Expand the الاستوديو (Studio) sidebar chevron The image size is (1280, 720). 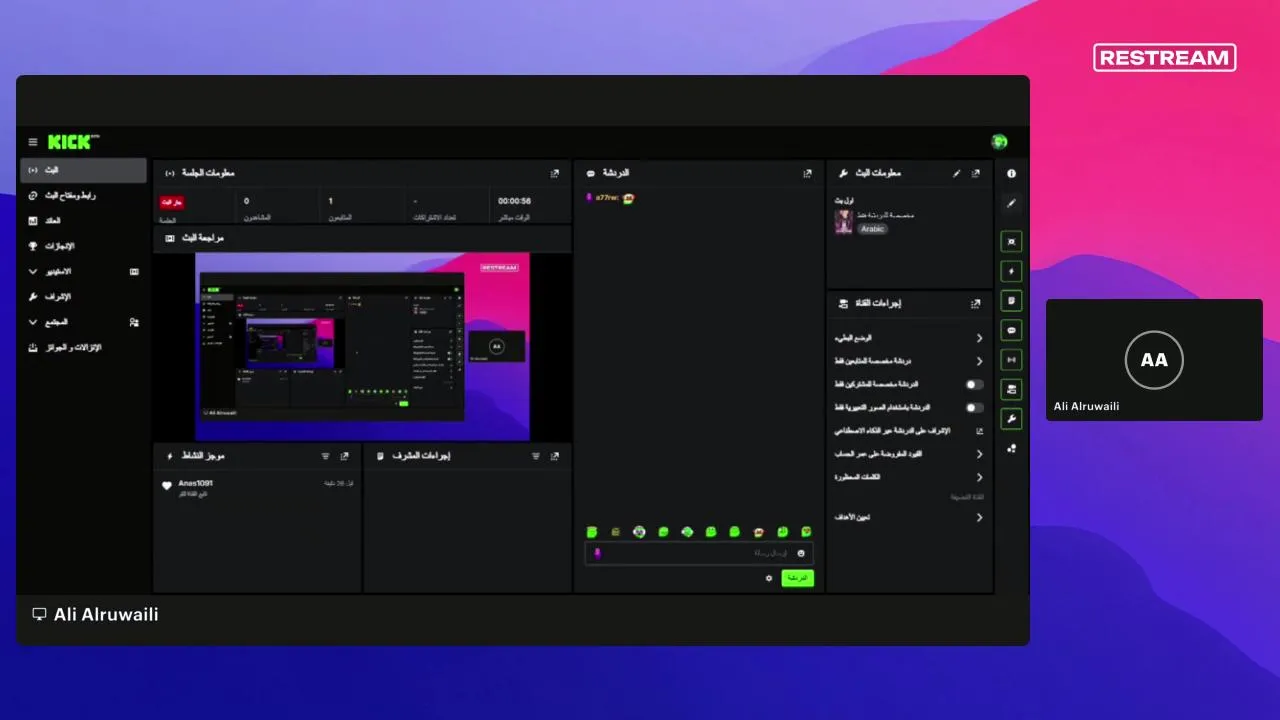coord(33,271)
